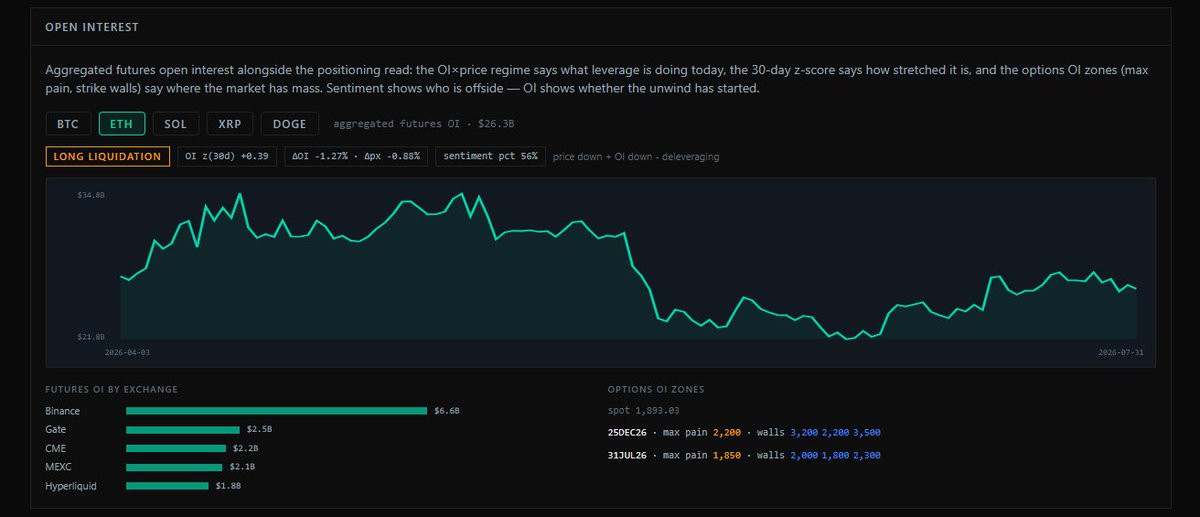Screen dimensions: 1200x517
Task: Click the LONG LIQUIDATION regime badge
Action: coord(108,156)
